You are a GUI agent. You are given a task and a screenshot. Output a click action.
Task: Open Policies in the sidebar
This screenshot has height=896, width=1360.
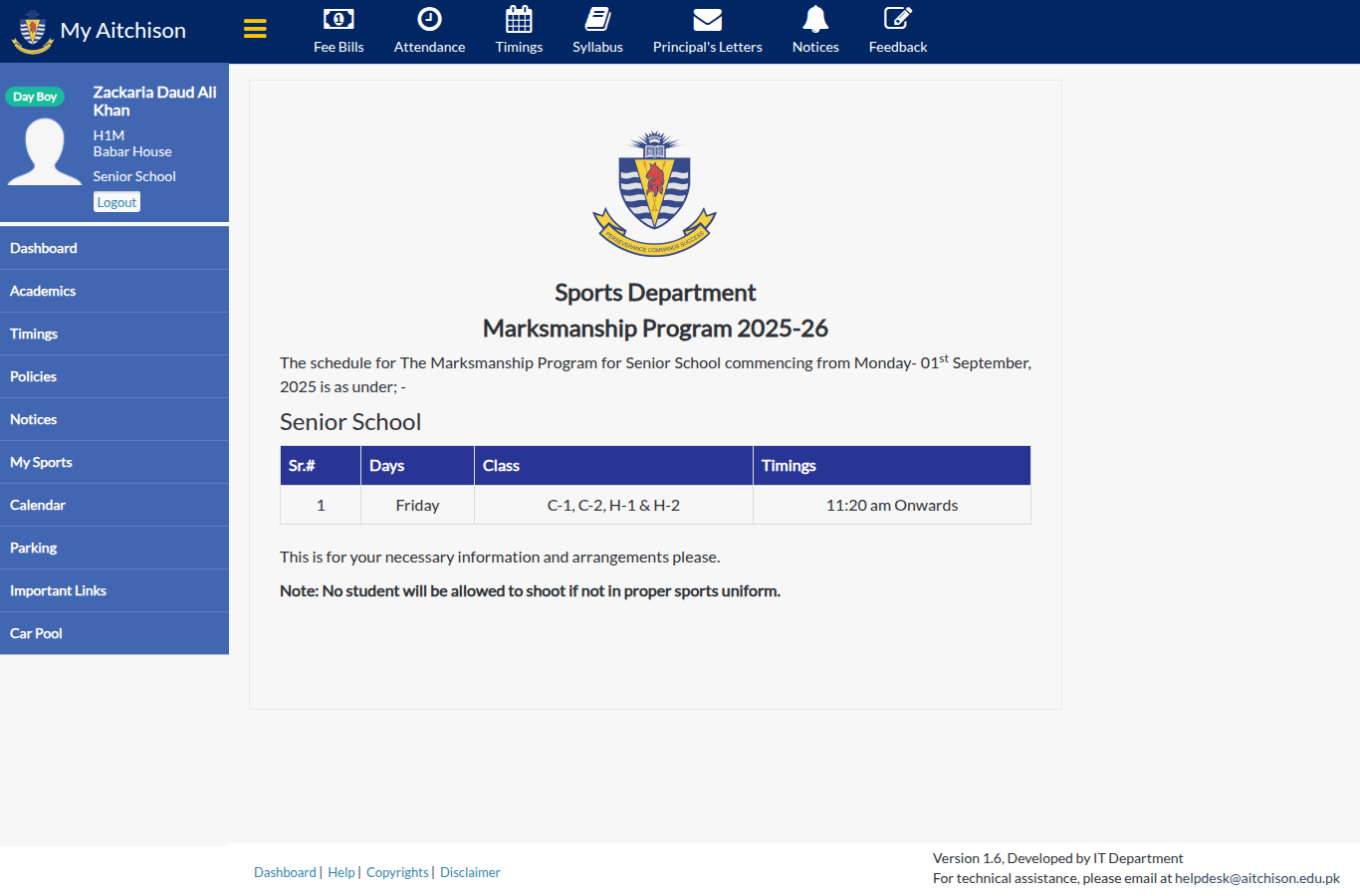point(114,376)
